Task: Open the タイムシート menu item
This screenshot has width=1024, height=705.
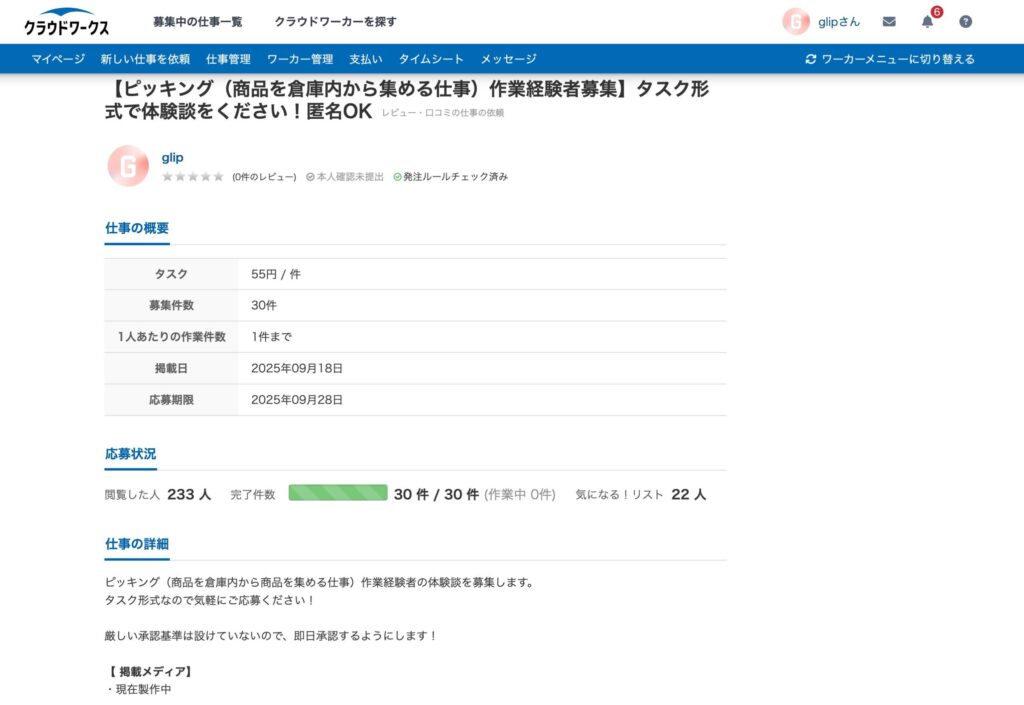Action: [x=431, y=59]
